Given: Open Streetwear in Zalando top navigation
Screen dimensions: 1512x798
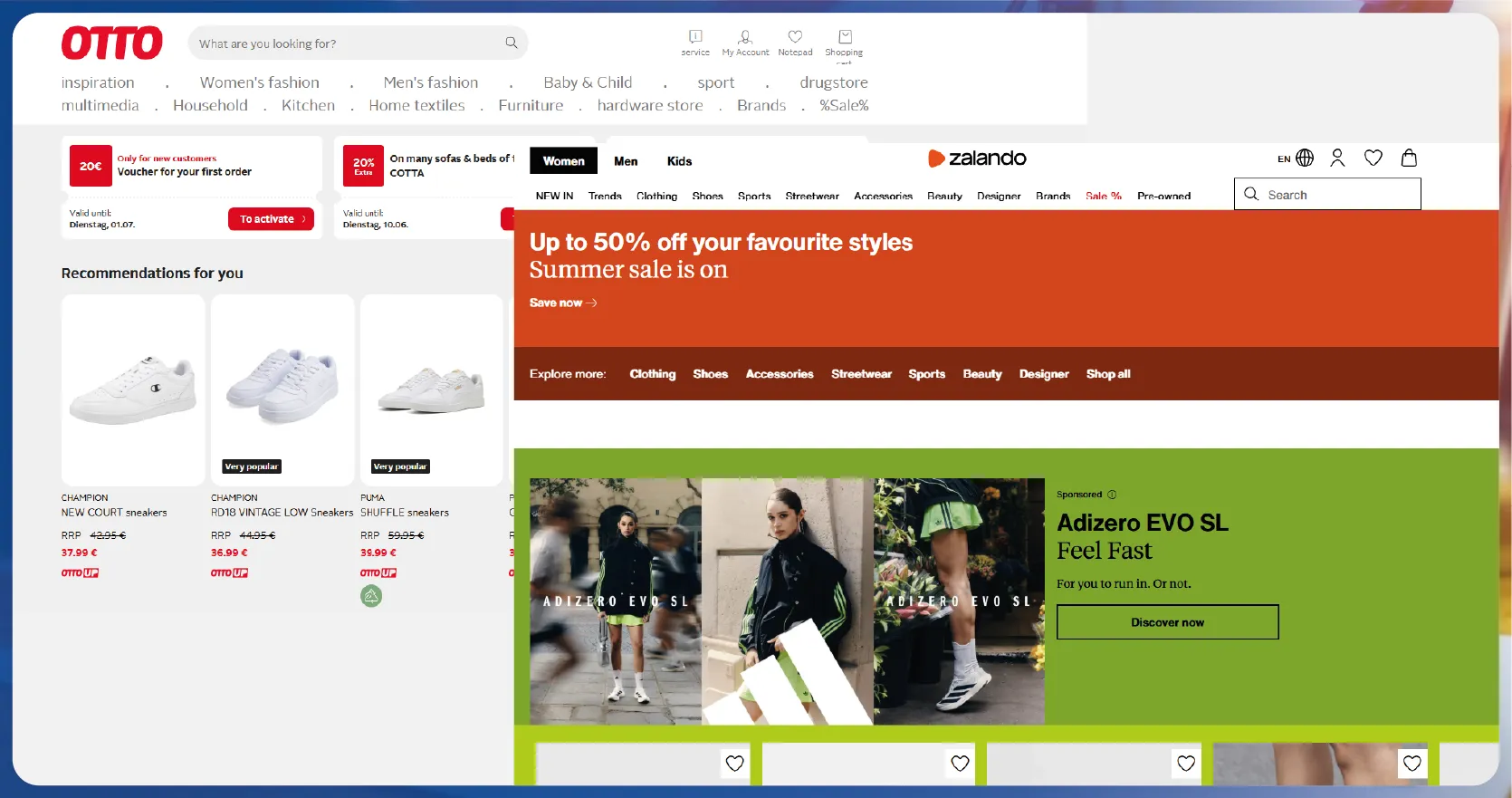Looking at the screenshot, I should pyautogui.click(x=812, y=196).
